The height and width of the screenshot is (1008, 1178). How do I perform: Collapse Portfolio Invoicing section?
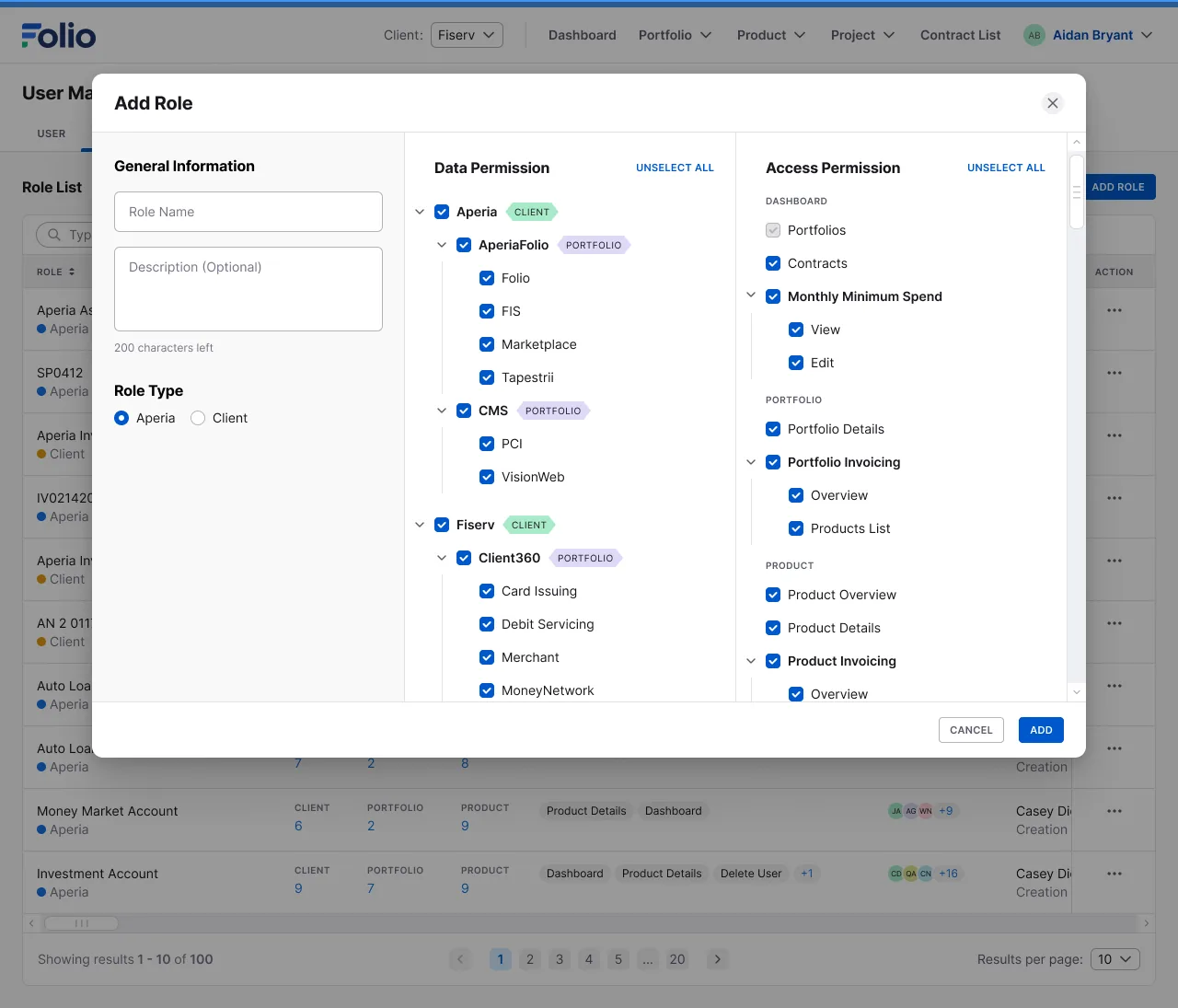click(751, 462)
